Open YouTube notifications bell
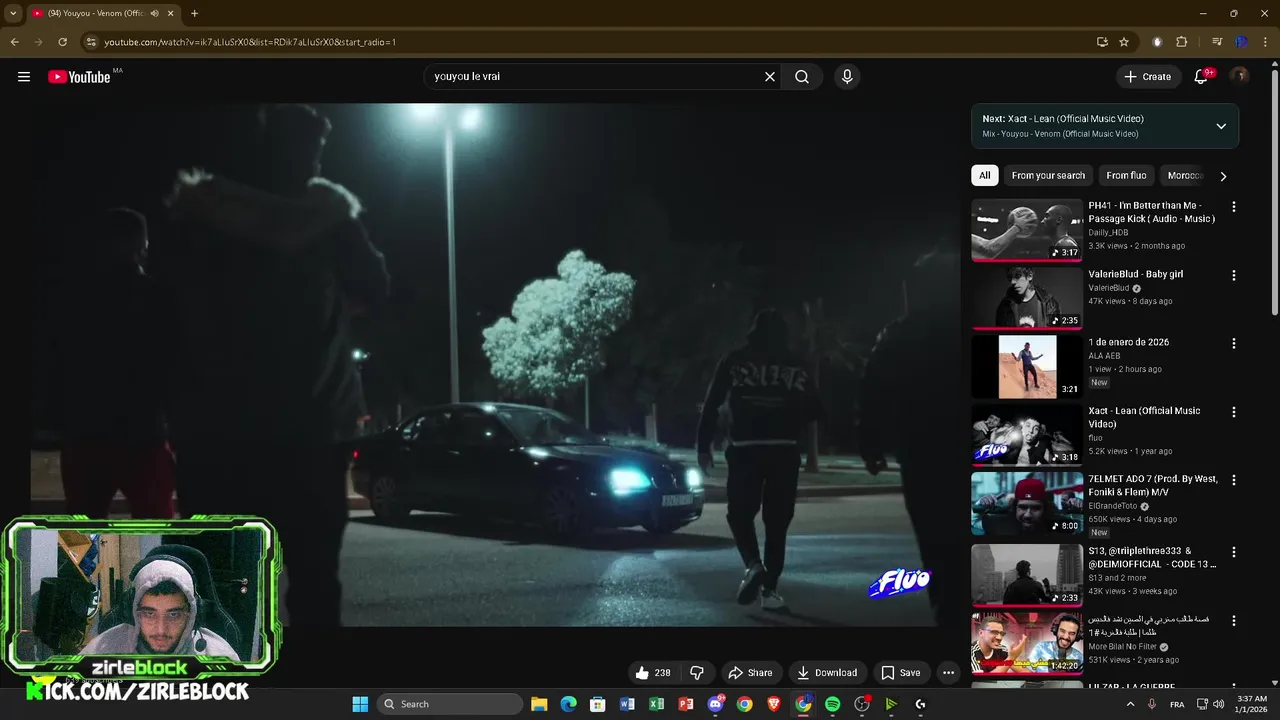Image resolution: width=1280 pixels, height=720 pixels. point(1202,77)
